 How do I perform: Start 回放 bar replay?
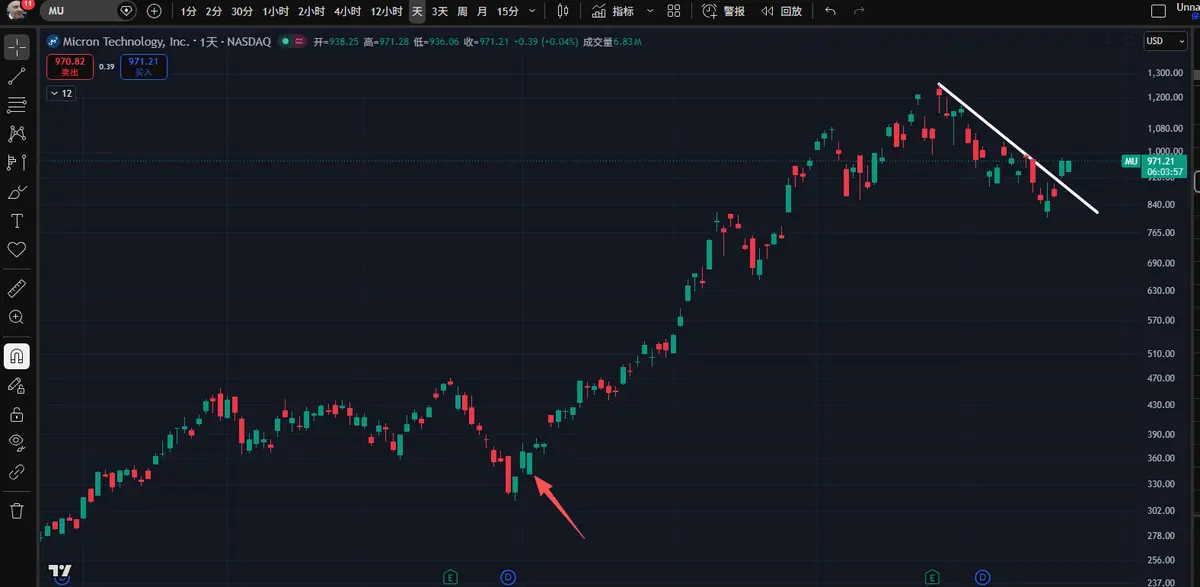click(x=782, y=11)
